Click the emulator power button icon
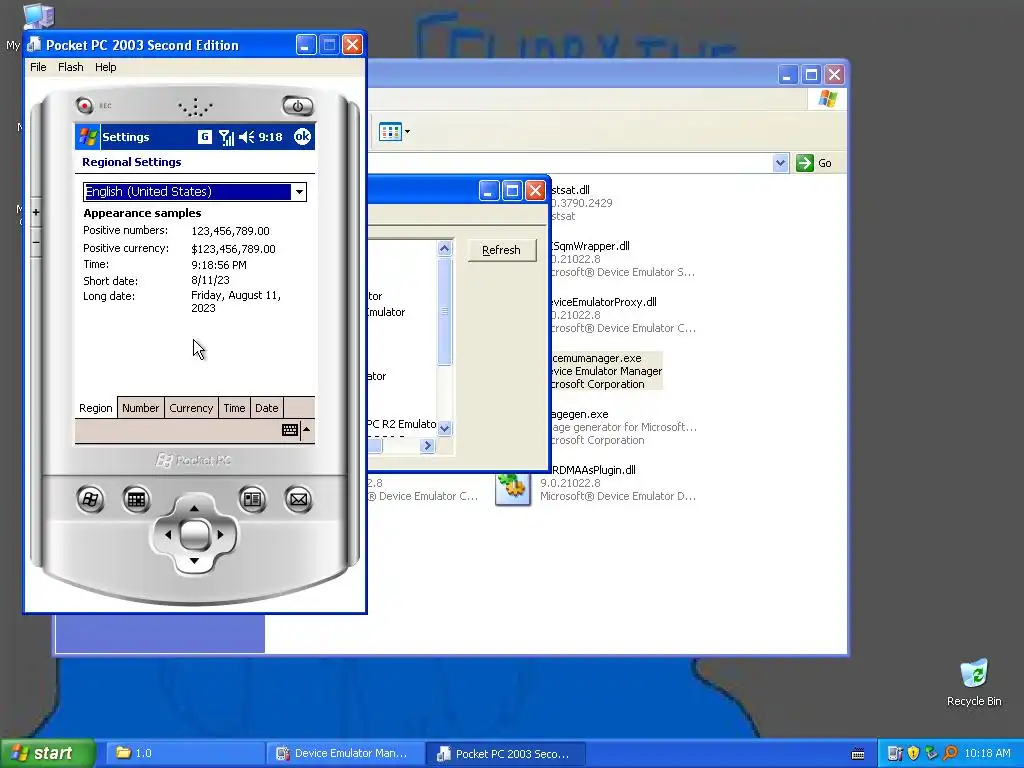 [298, 106]
